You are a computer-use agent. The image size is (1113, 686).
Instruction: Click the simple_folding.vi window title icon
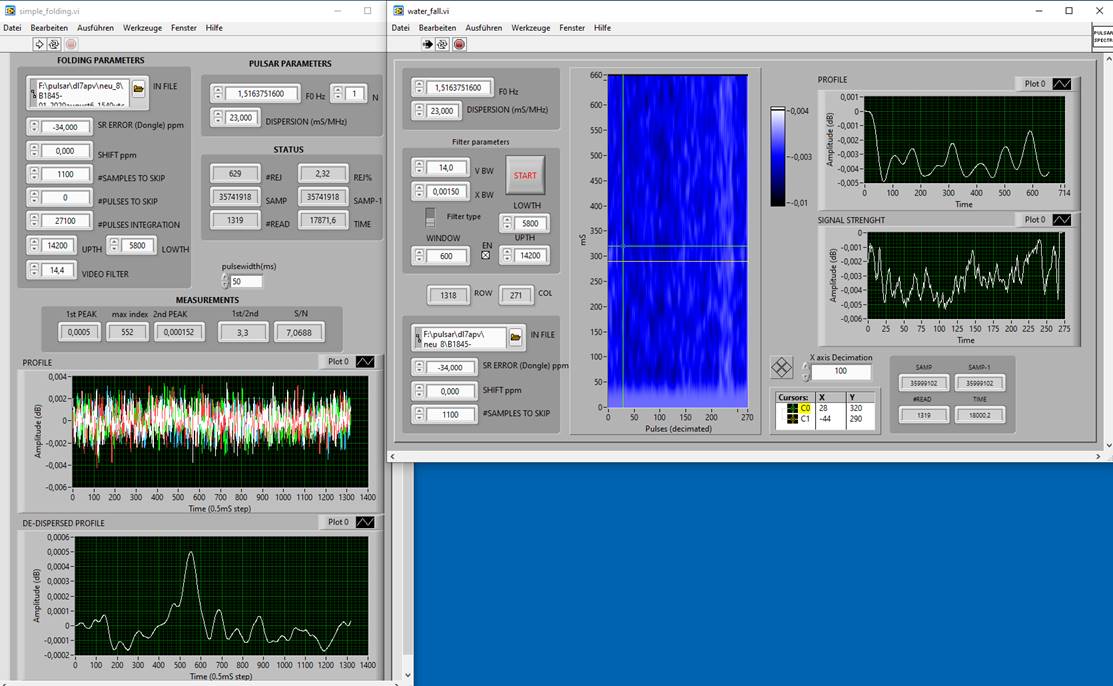pos(10,11)
